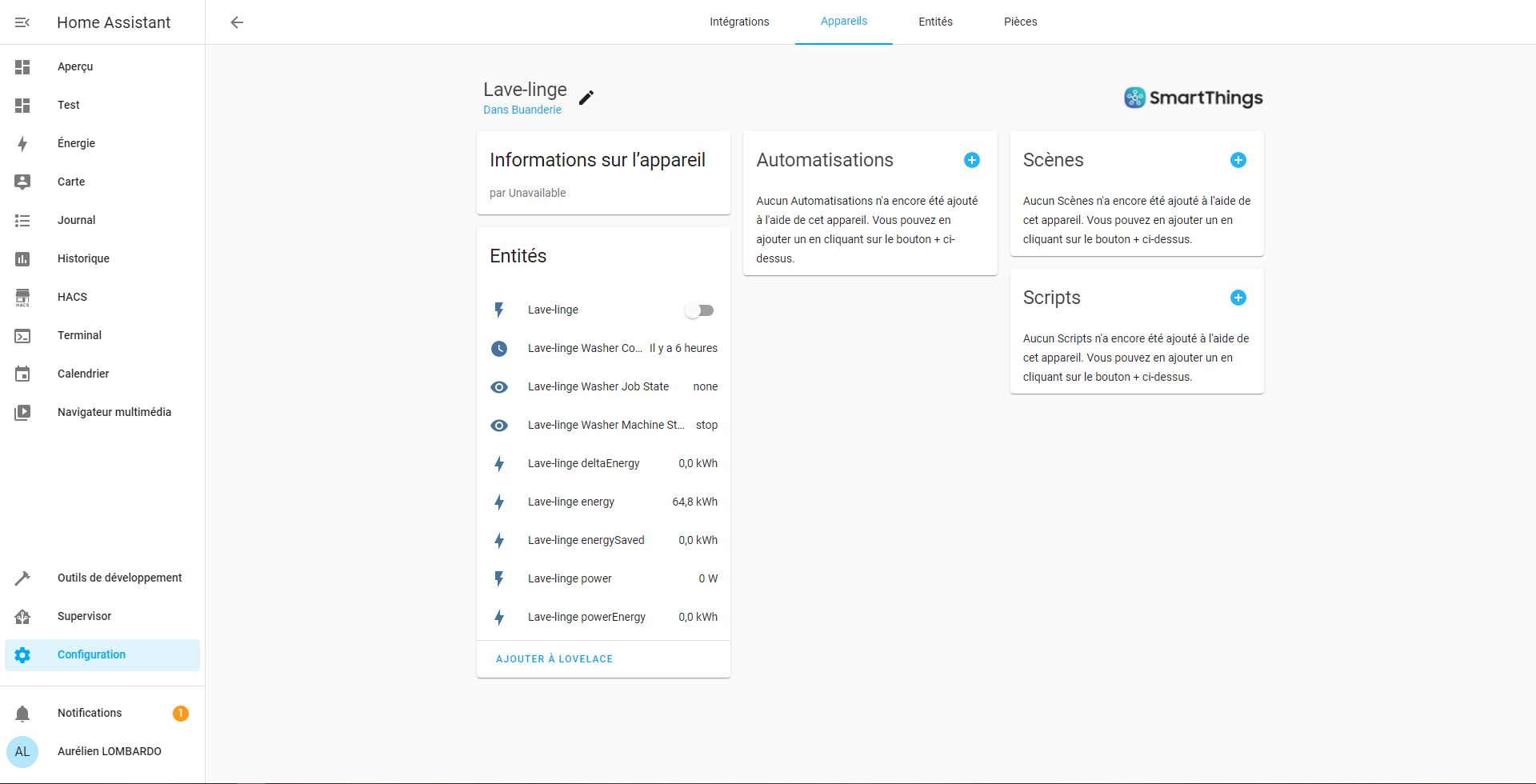The image size is (1536, 784).
Task: Open the Pièces tab
Action: pos(1020,22)
